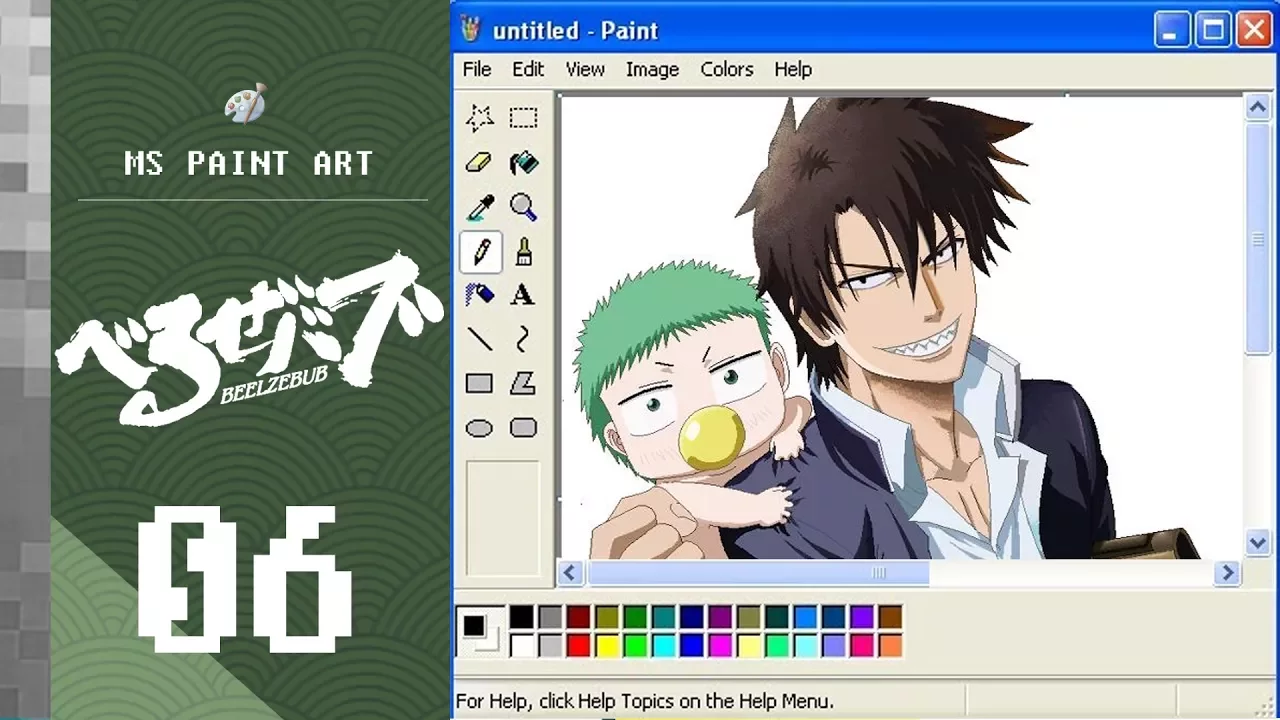1280x720 pixels.
Task: Select the lime green swatch
Action: click(635, 645)
